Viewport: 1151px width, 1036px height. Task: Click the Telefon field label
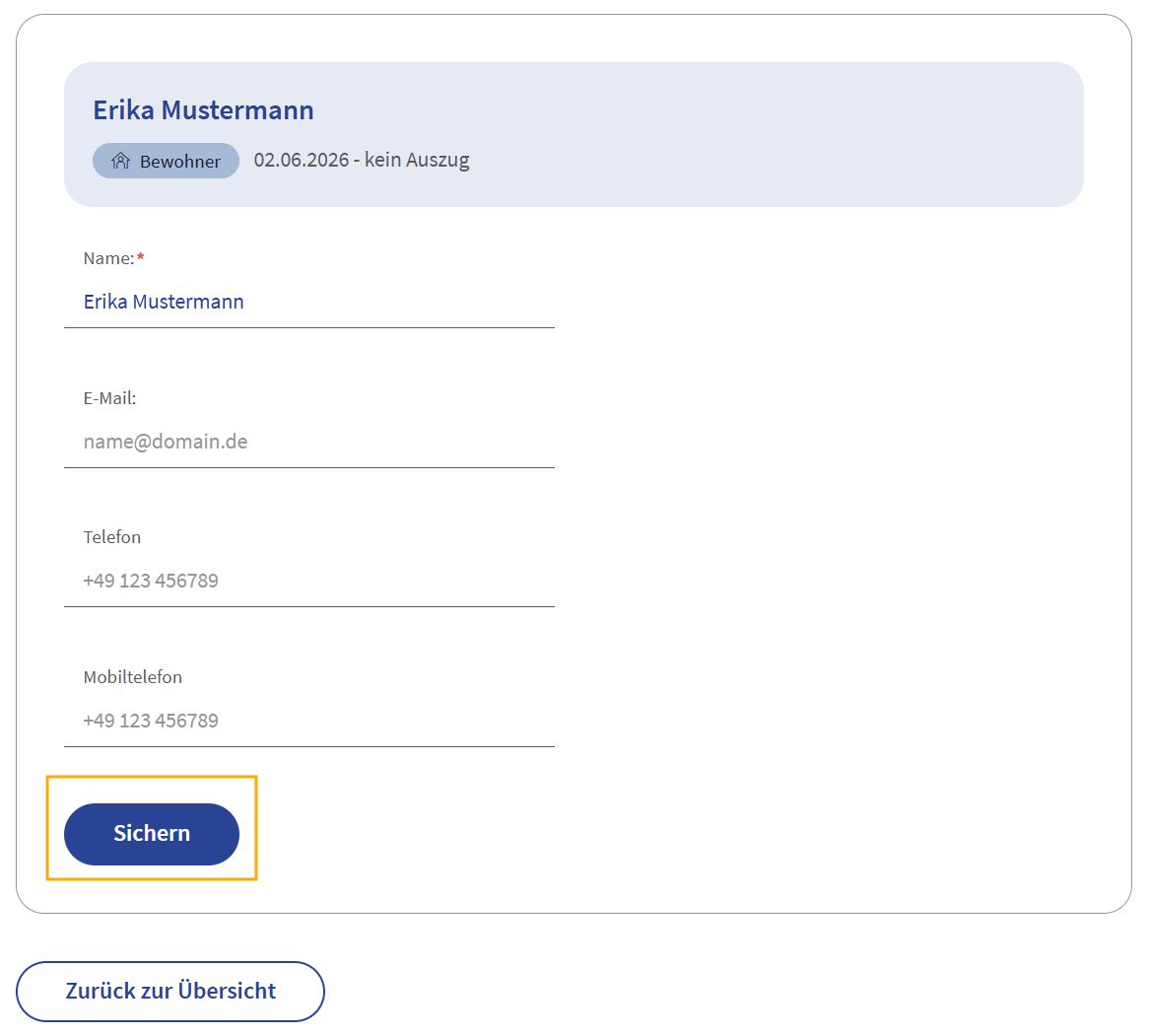point(111,537)
